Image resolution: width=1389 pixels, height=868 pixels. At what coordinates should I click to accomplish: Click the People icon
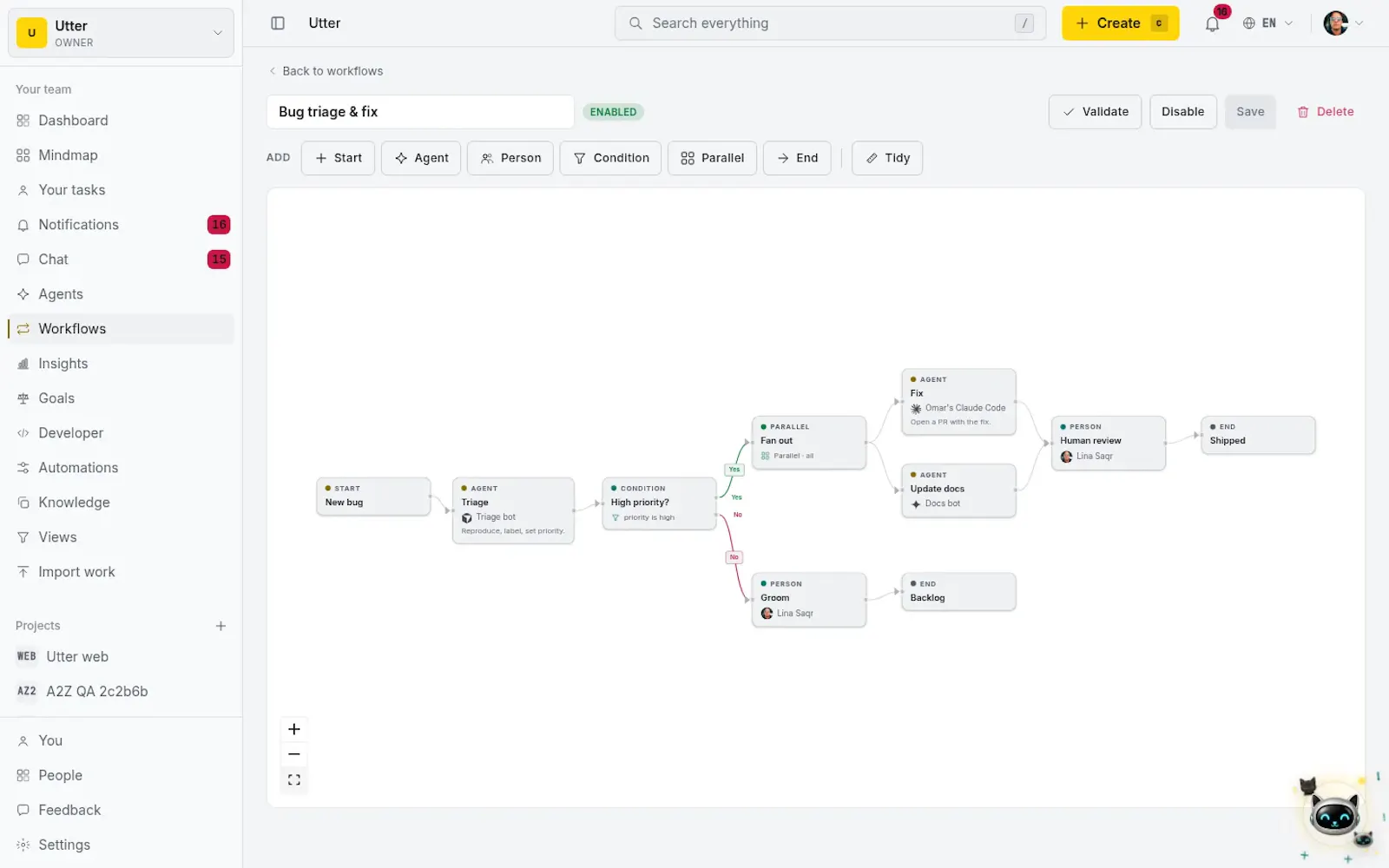click(23, 776)
